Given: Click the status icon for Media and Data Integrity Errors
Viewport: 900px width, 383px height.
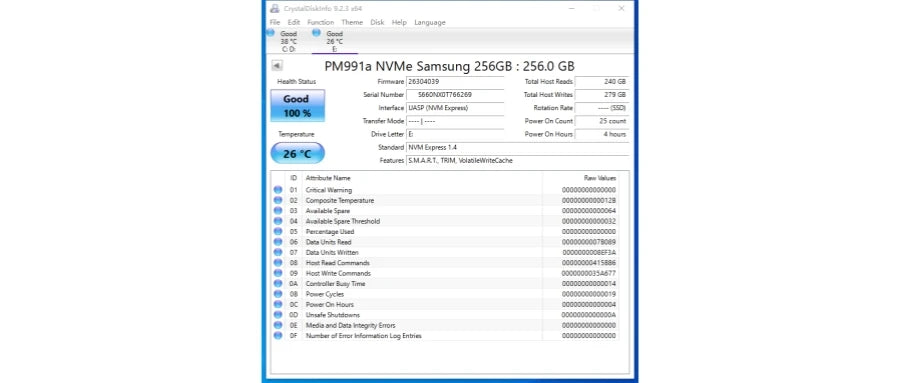Looking at the screenshot, I should pos(278,324).
